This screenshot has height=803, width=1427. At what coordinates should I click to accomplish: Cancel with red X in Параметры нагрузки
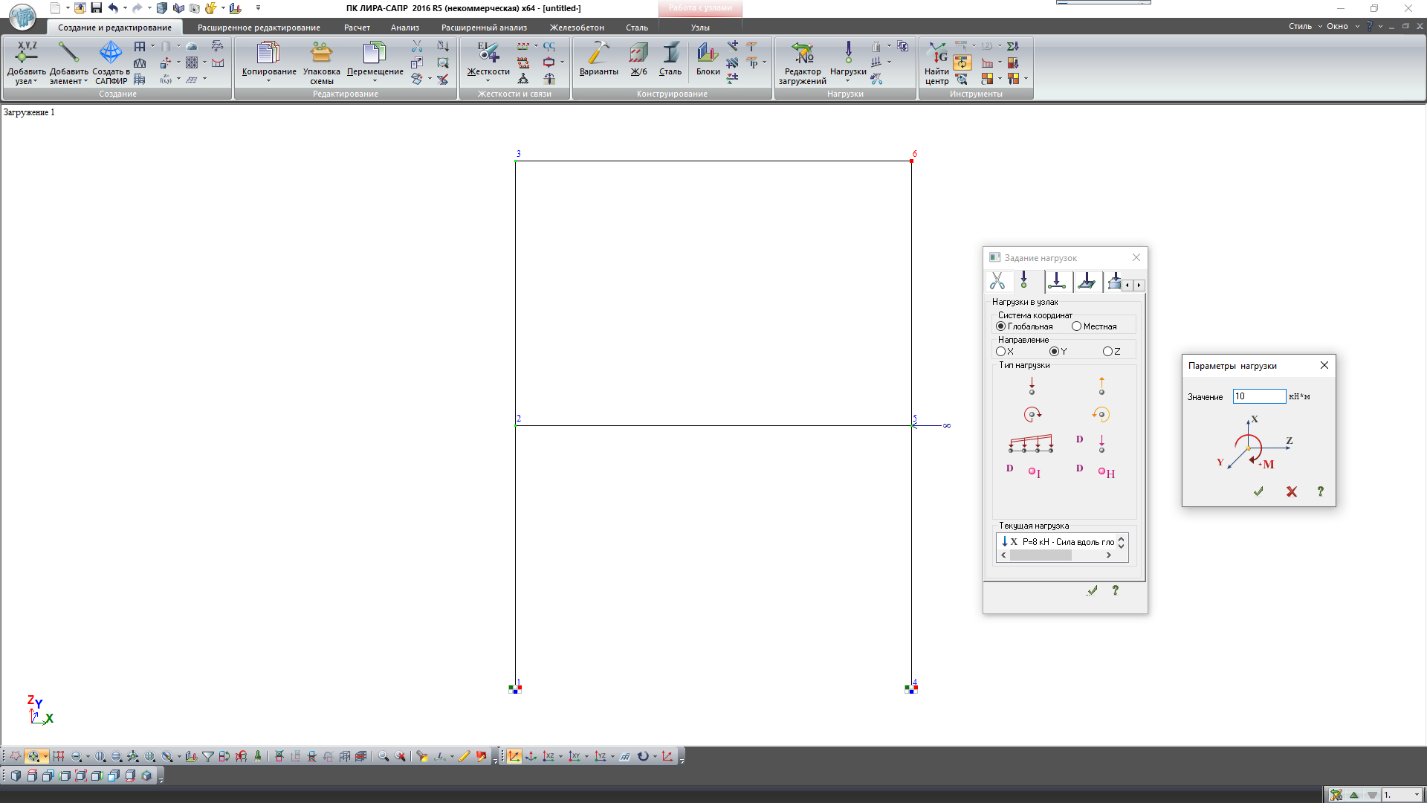[x=1291, y=491]
